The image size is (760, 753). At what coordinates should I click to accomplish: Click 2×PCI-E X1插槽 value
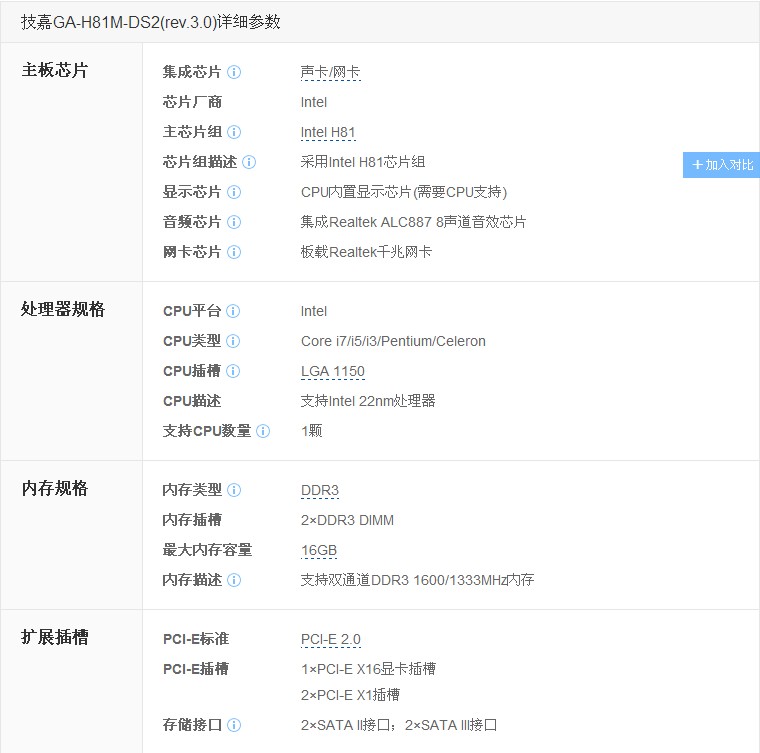coord(350,695)
